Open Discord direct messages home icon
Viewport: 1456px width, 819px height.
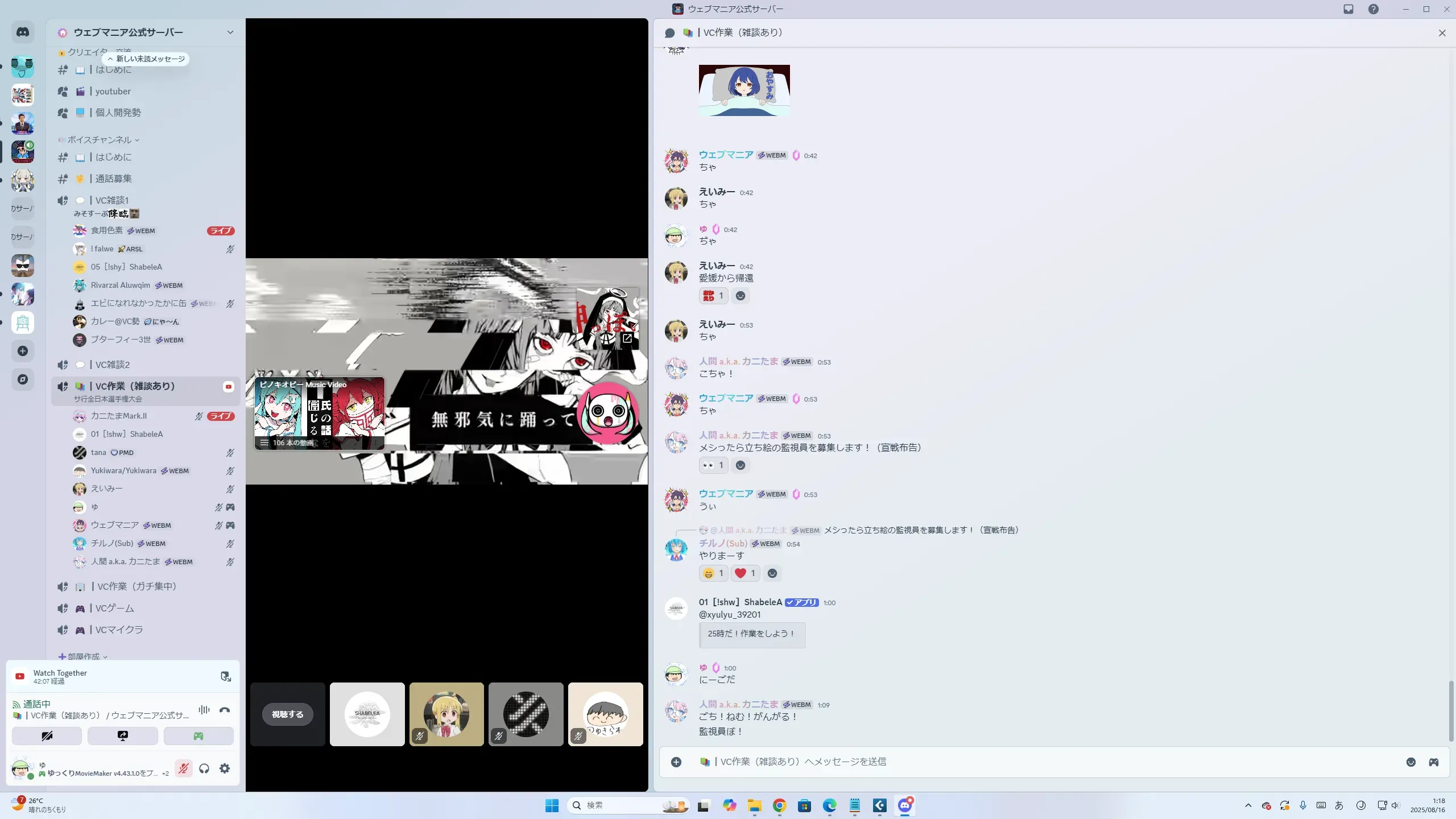(23, 32)
